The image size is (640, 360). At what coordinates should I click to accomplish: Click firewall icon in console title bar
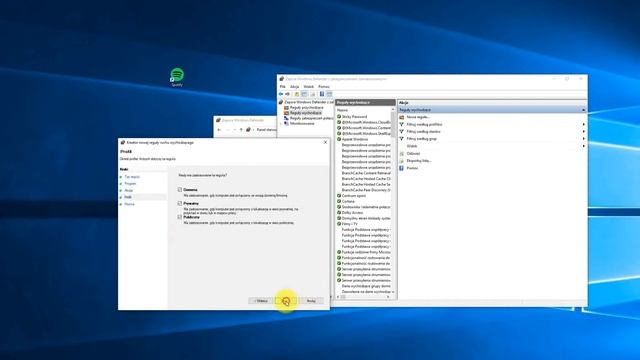pos(281,79)
